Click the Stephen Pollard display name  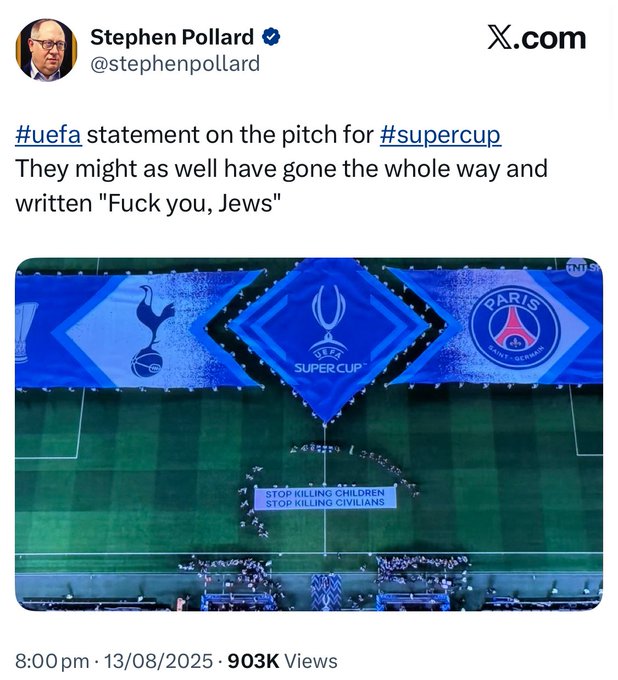point(172,37)
